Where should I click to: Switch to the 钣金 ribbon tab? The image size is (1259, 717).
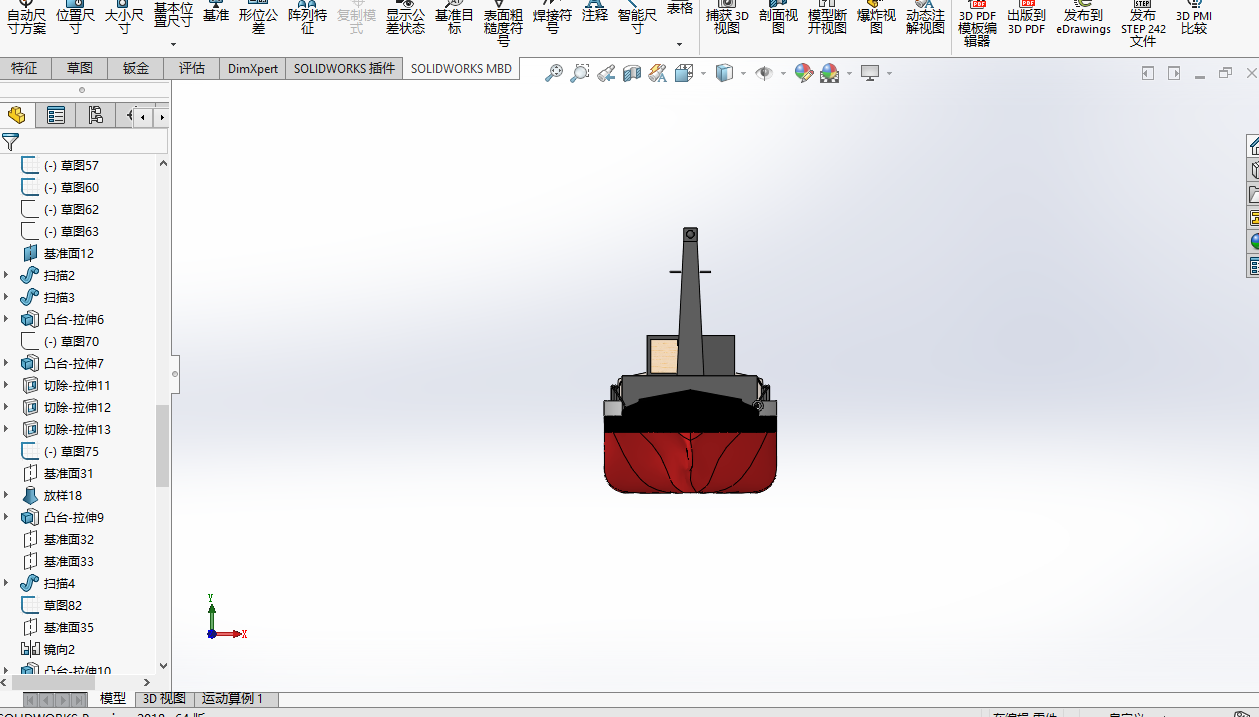point(136,68)
